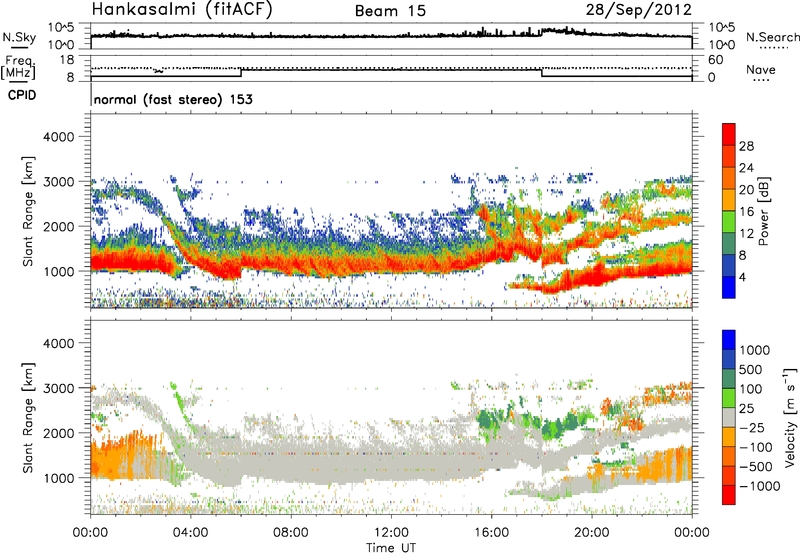Click the "20:00" time tick label
Screen dimensions: 800x554
591,533
